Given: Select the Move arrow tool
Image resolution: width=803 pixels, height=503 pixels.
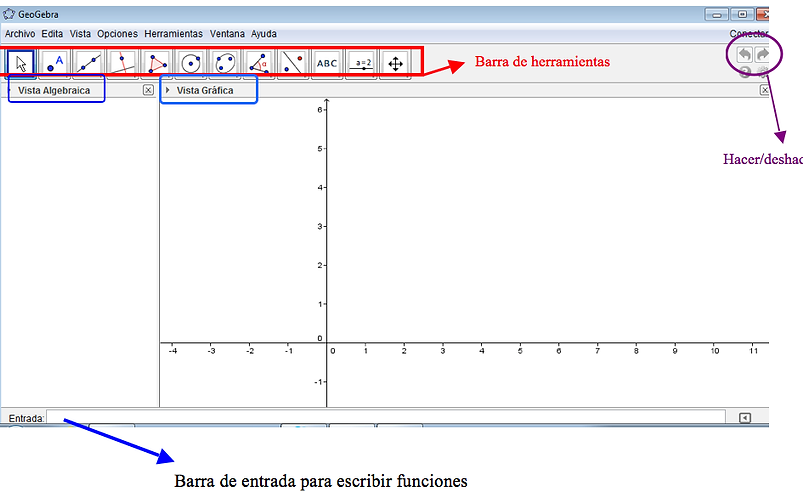Looking at the screenshot, I should coord(21,64).
